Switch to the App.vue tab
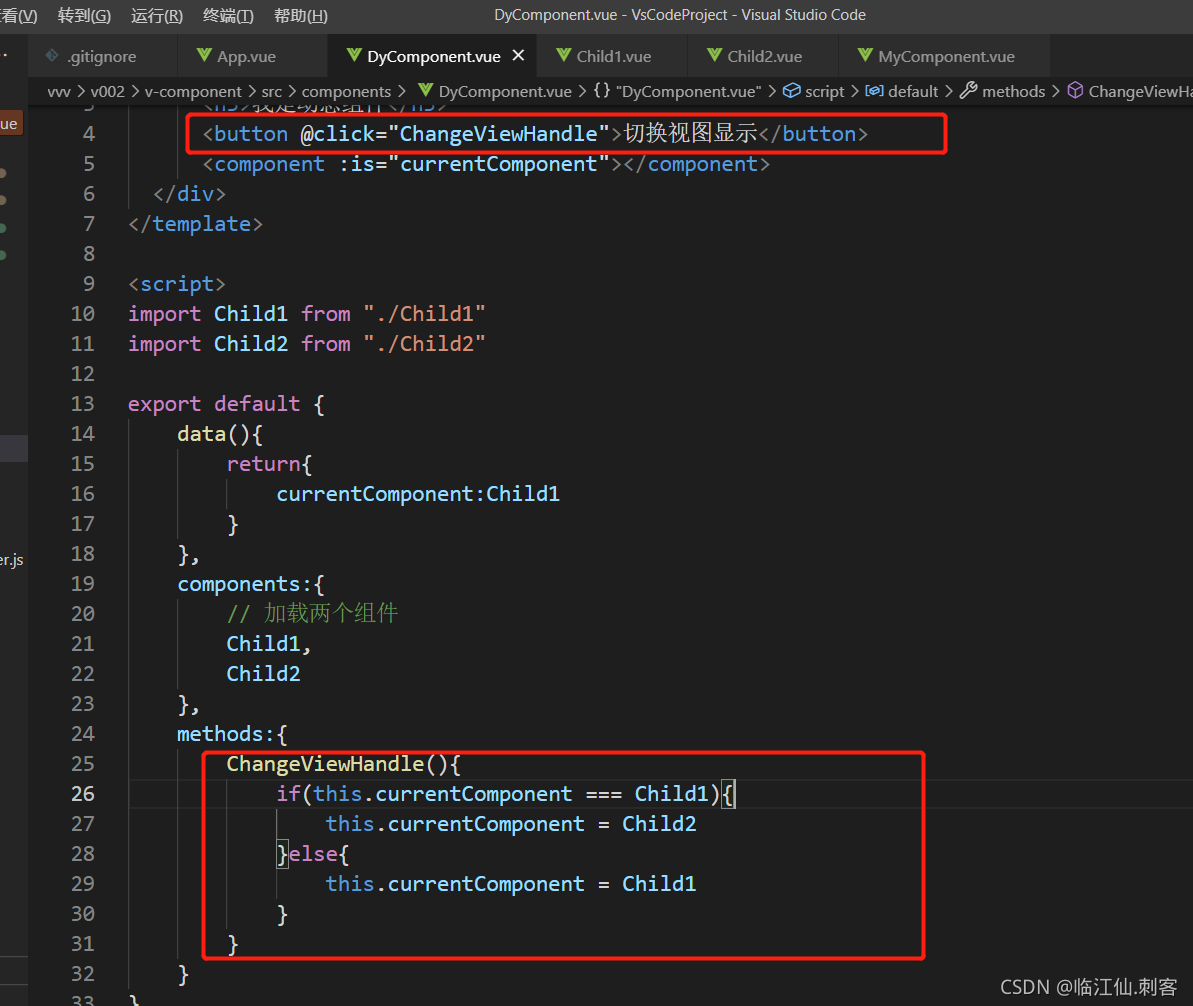 pyautogui.click(x=247, y=56)
